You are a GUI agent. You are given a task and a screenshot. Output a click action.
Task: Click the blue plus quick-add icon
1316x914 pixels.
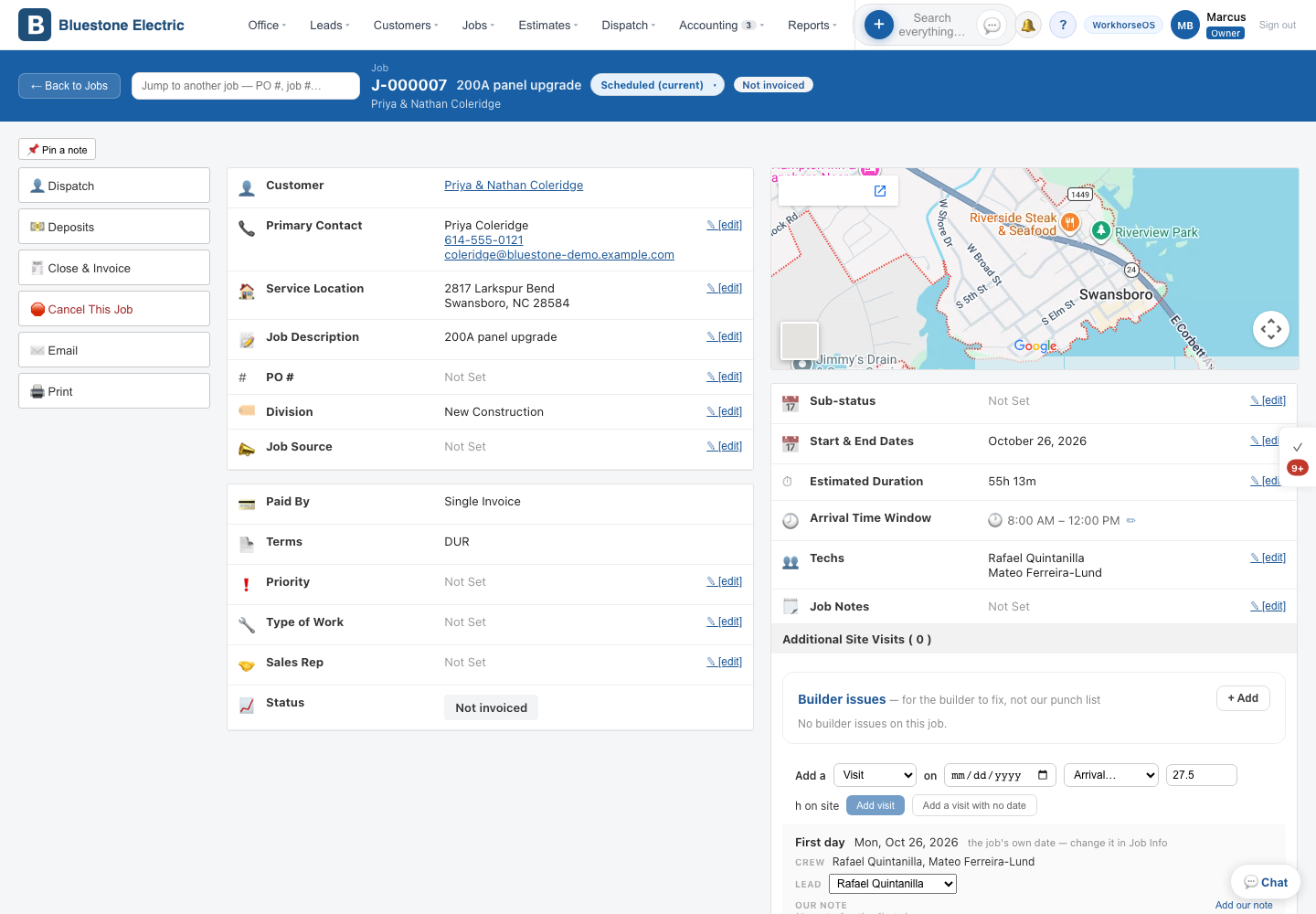click(x=879, y=25)
